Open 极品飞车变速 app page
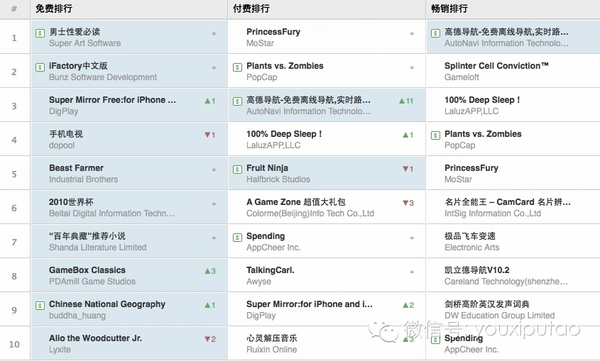The width and height of the screenshot is (600, 361). coord(470,236)
